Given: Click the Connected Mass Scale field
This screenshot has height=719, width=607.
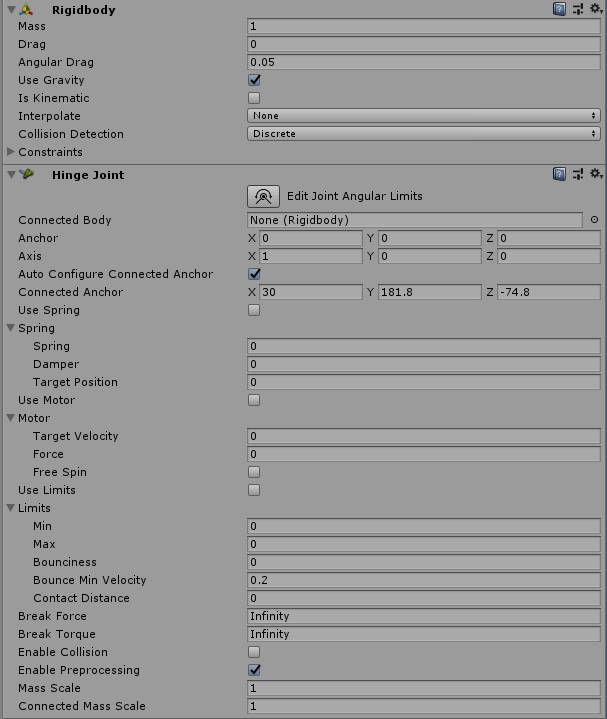Looking at the screenshot, I should (x=424, y=705).
